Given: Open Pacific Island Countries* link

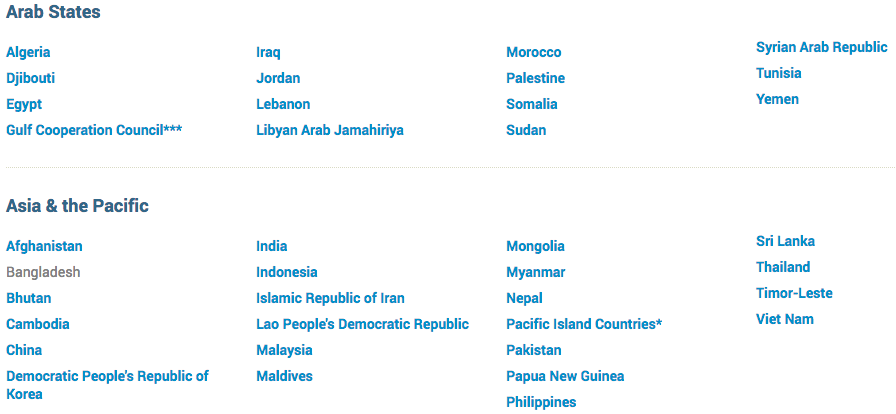Looking at the screenshot, I should pyautogui.click(x=584, y=324).
